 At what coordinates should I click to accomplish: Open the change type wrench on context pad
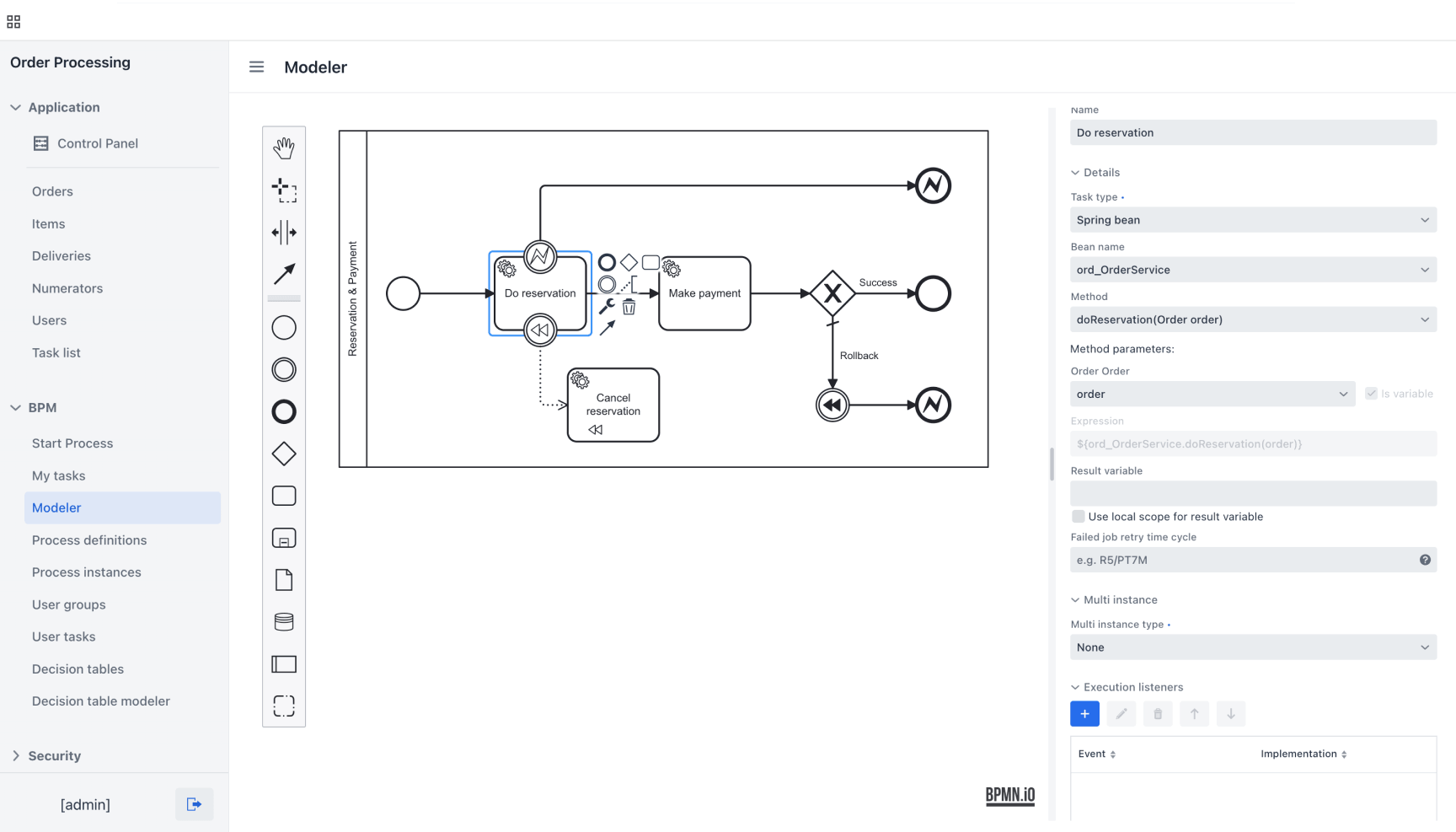click(x=607, y=307)
